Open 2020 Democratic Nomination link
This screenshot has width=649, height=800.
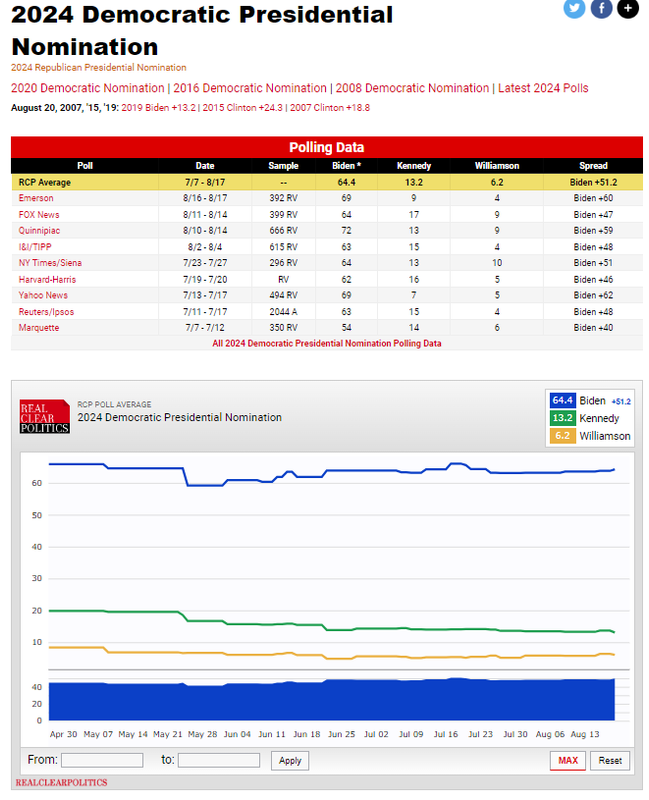point(88,88)
